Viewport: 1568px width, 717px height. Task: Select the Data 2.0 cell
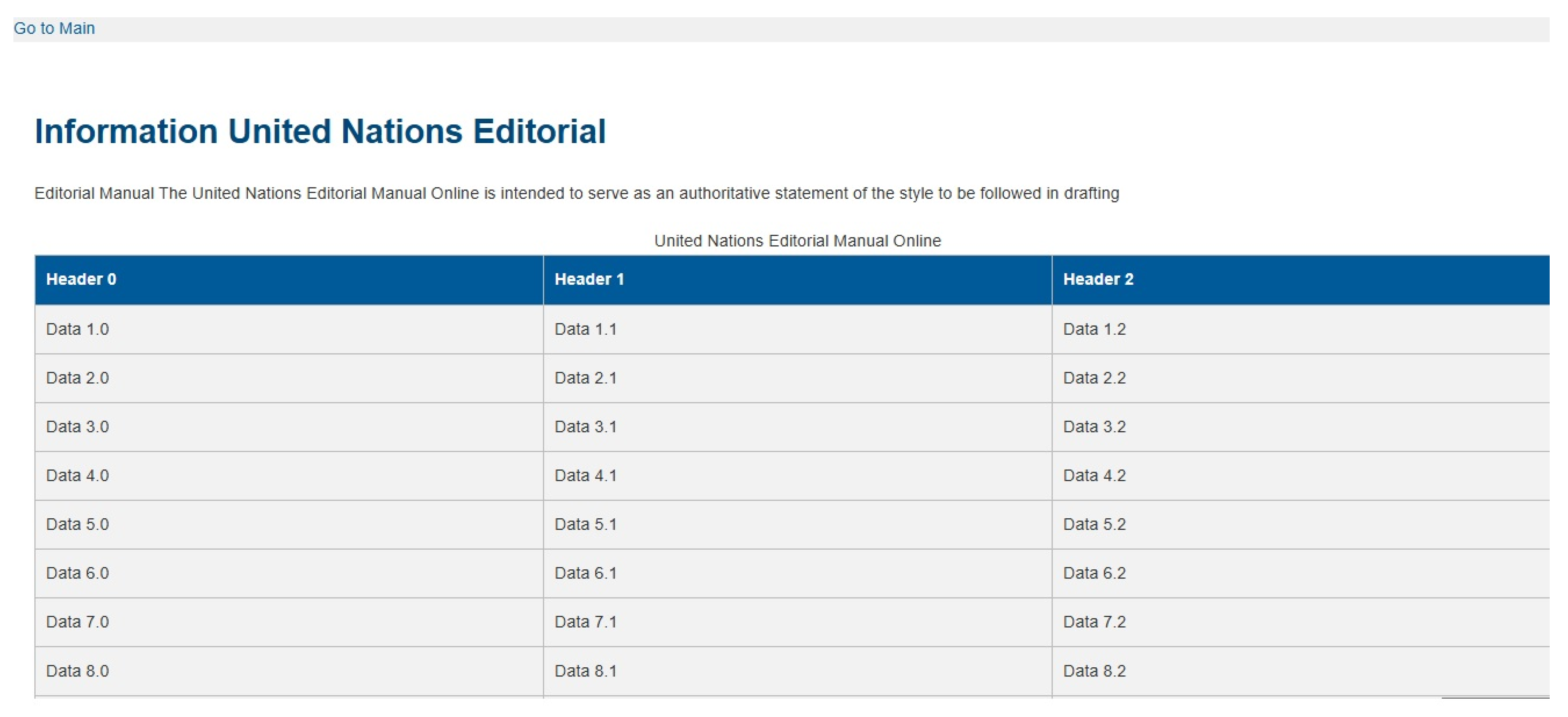(x=289, y=379)
